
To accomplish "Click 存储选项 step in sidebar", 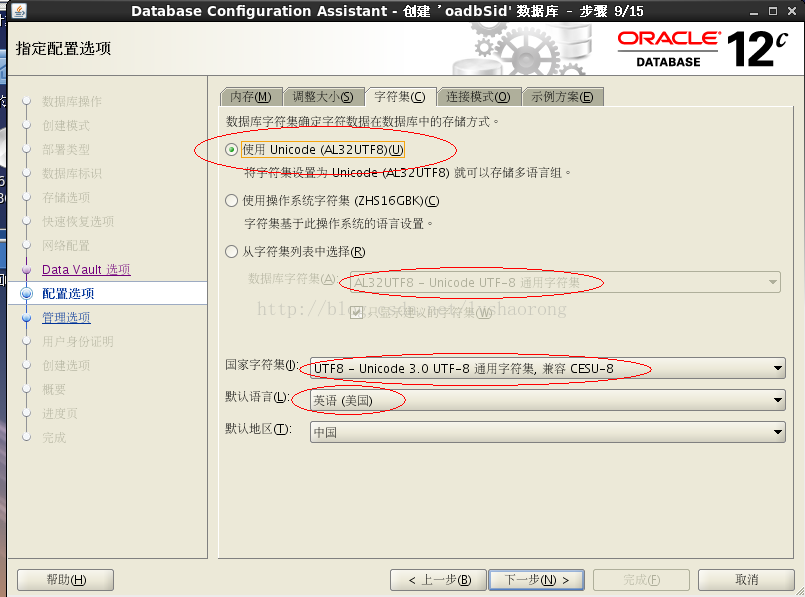I will pos(66,198).
